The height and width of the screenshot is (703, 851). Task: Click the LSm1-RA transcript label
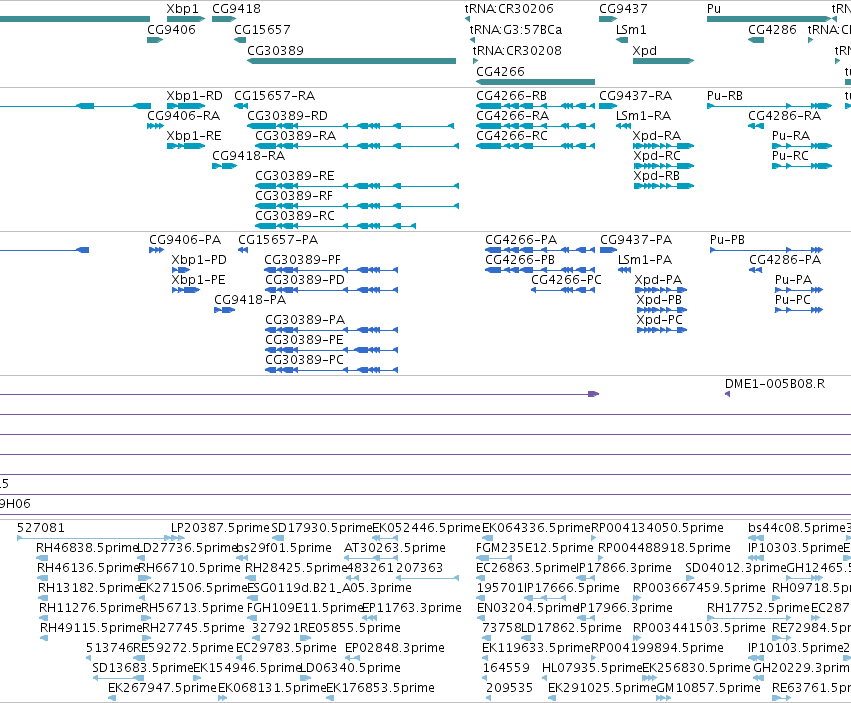pyautogui.click(x=643, y=116)
